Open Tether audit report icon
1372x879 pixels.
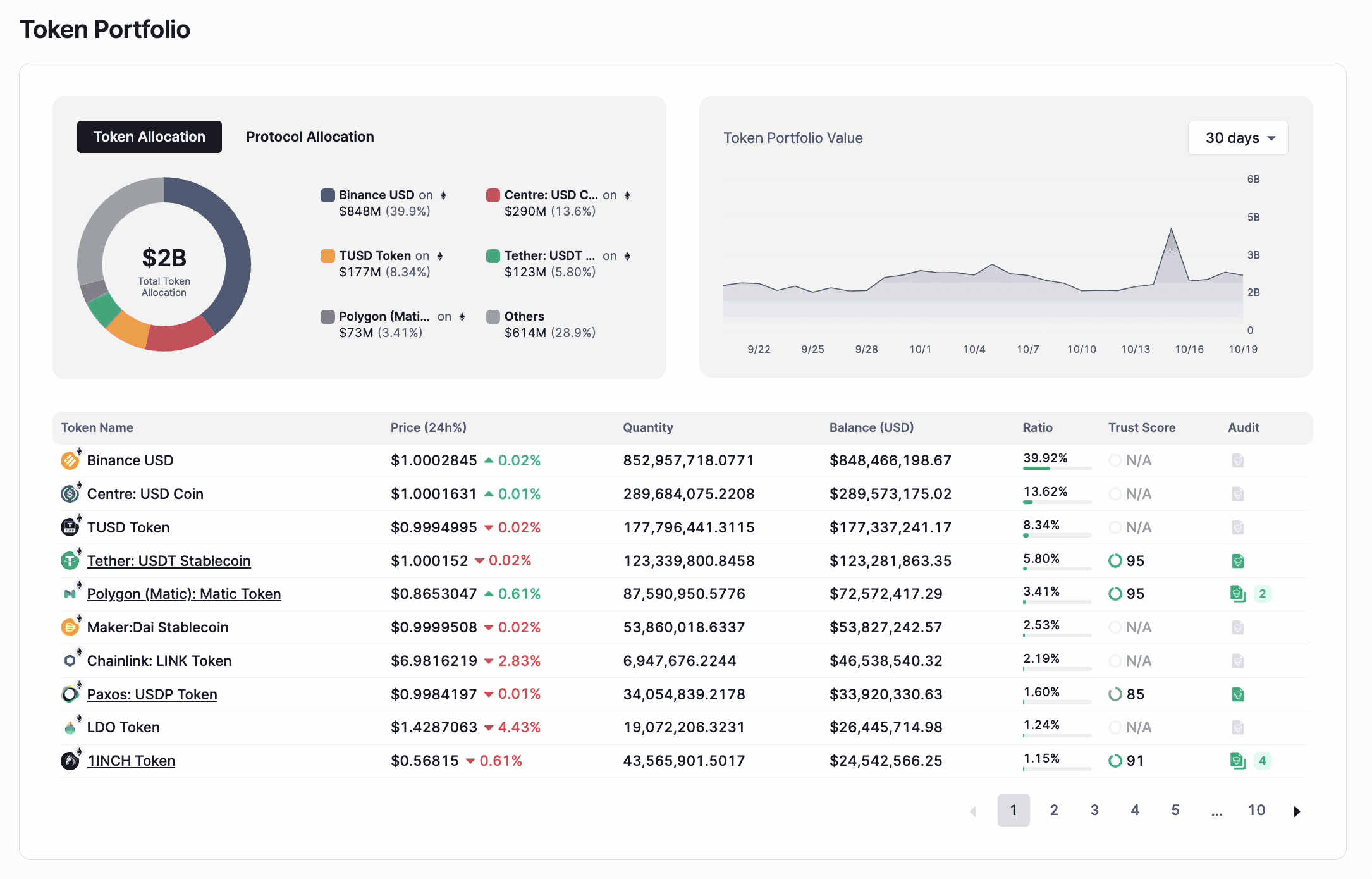click(x=1237, y=560)
